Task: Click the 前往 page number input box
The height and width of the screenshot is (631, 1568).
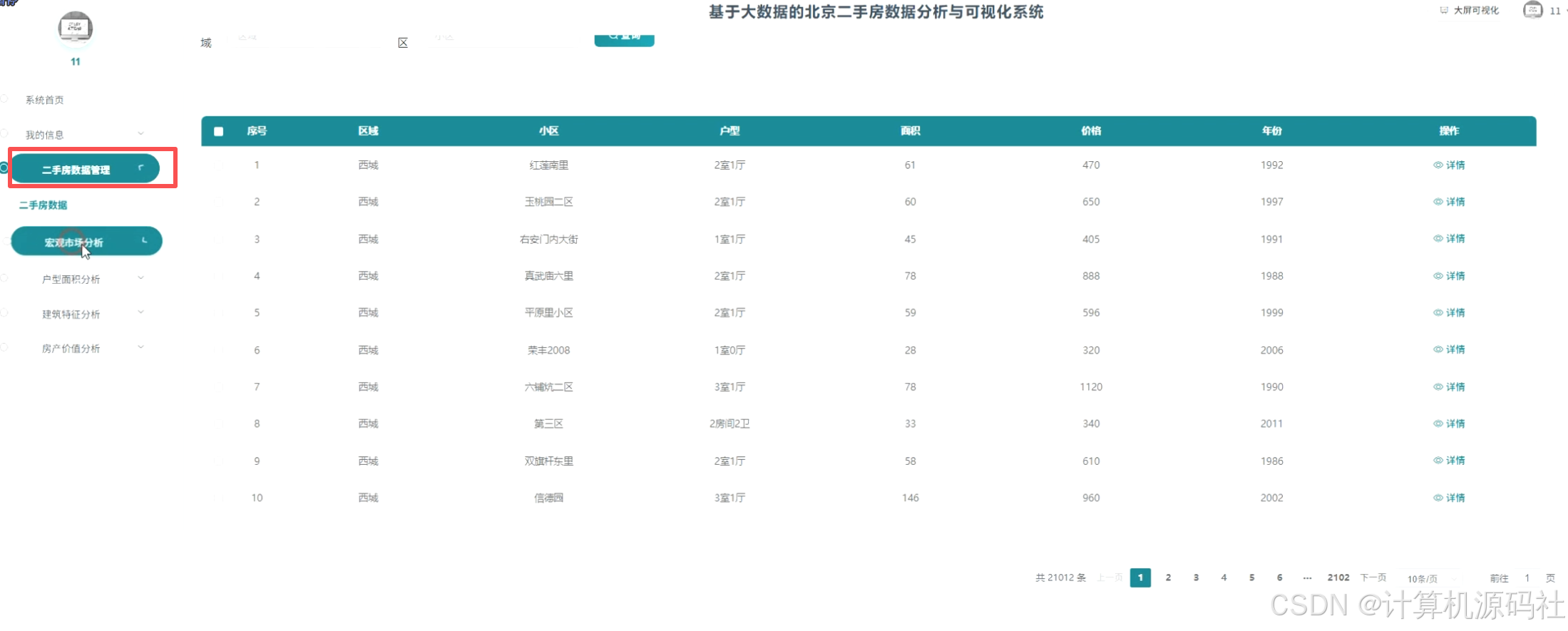Action: coord(1527,578)
